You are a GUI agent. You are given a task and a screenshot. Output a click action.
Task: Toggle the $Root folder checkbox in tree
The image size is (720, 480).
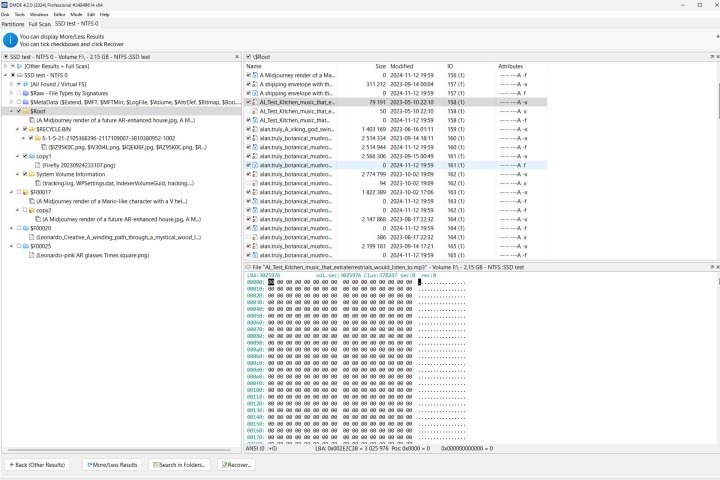[x=16, y=111]
